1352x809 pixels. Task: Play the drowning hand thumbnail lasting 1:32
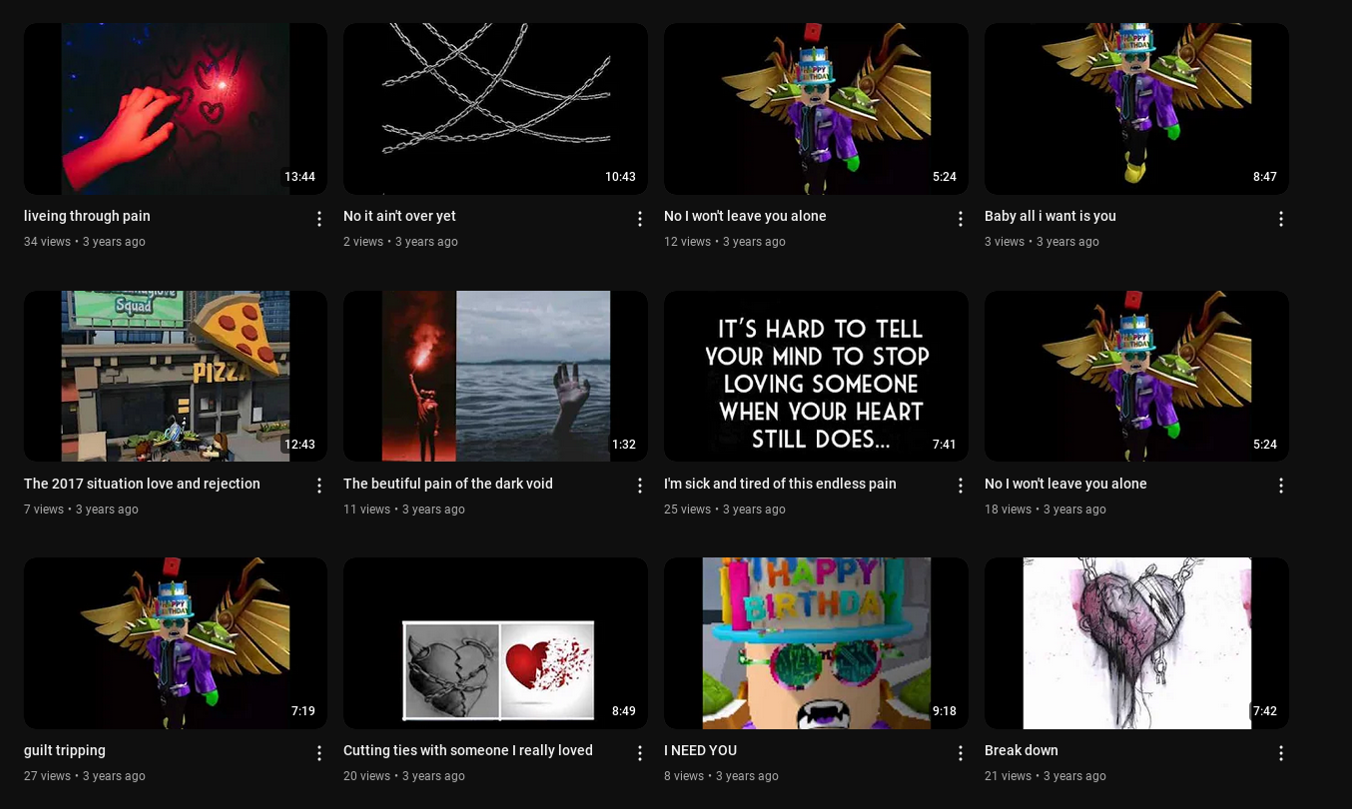click(495, 376)
